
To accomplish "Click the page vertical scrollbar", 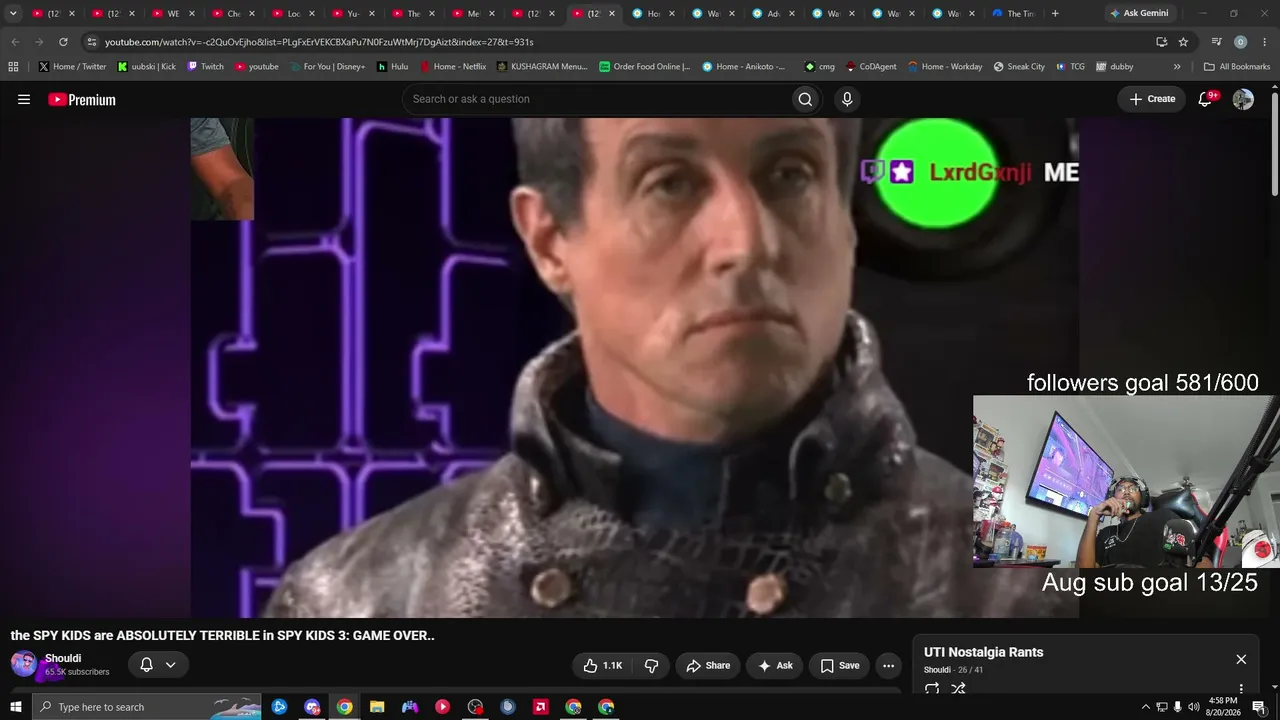I will click(x=1274, y=145).
